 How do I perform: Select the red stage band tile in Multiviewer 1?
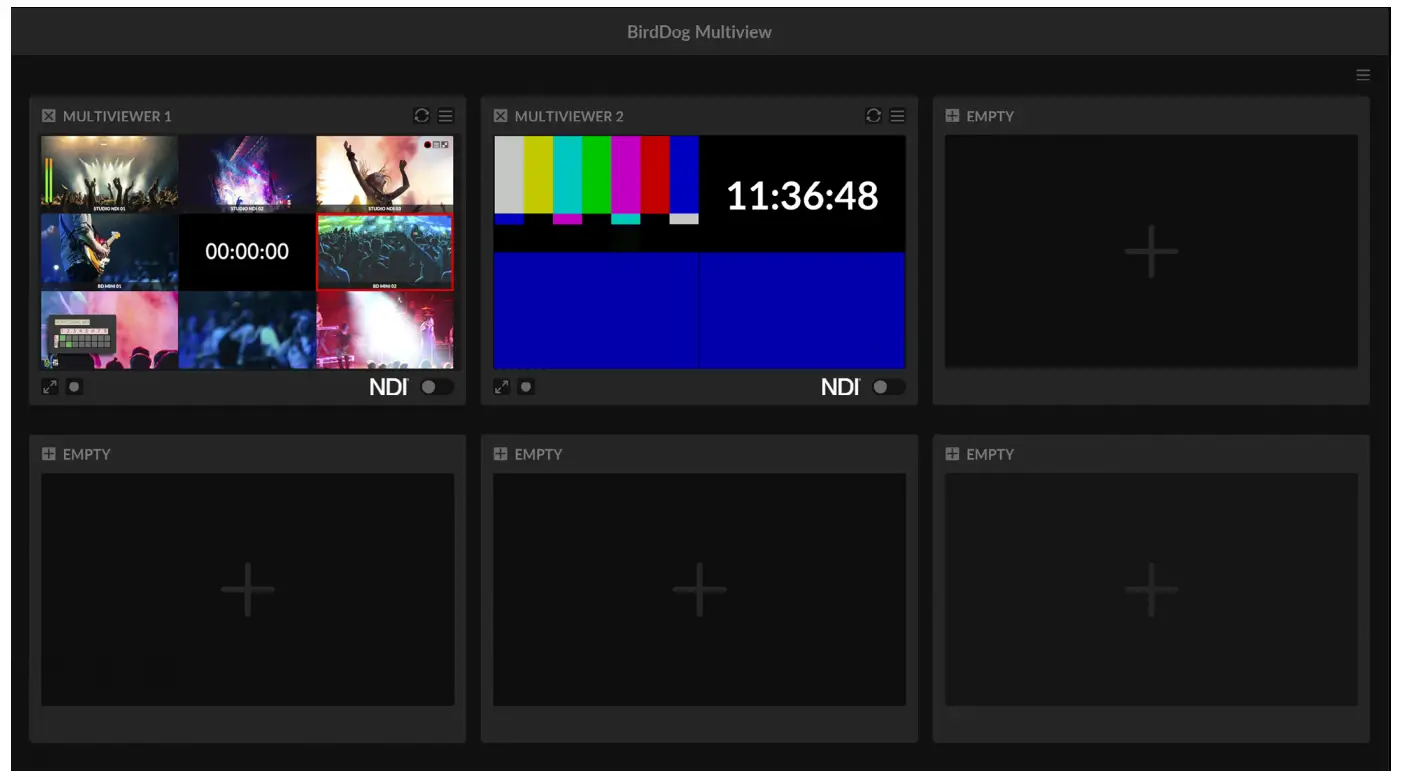385,330
